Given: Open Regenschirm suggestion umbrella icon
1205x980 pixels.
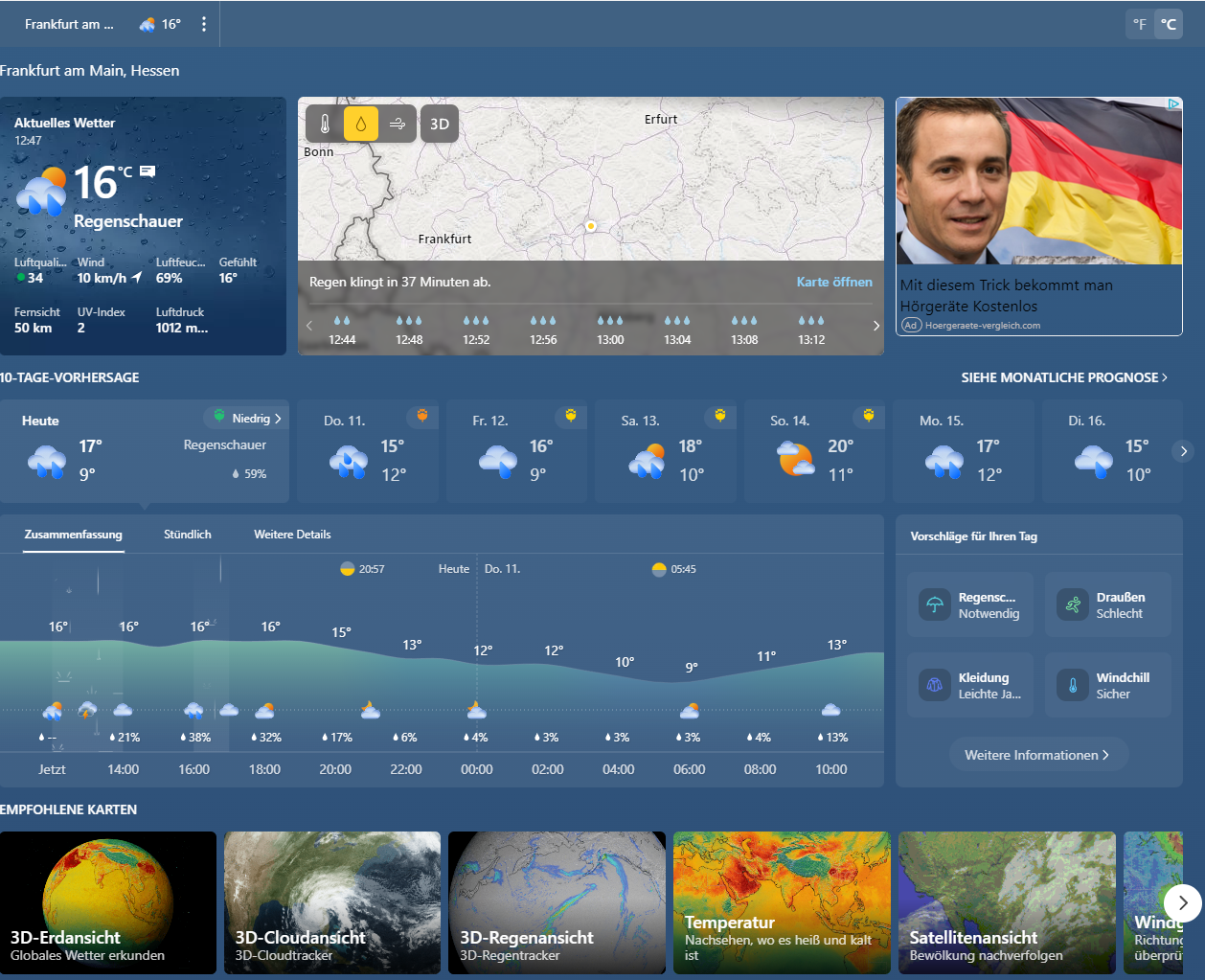Looking at the screenshot, I should (x=935, y=604).
